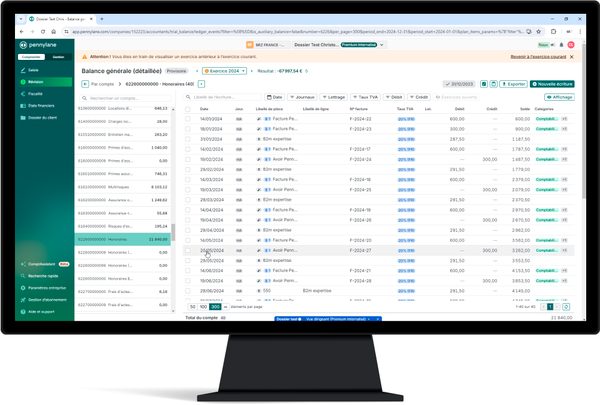The image size is (600, 405).
Task: Click the F-2024-22 invoice number cell
Action: [360, 119]
